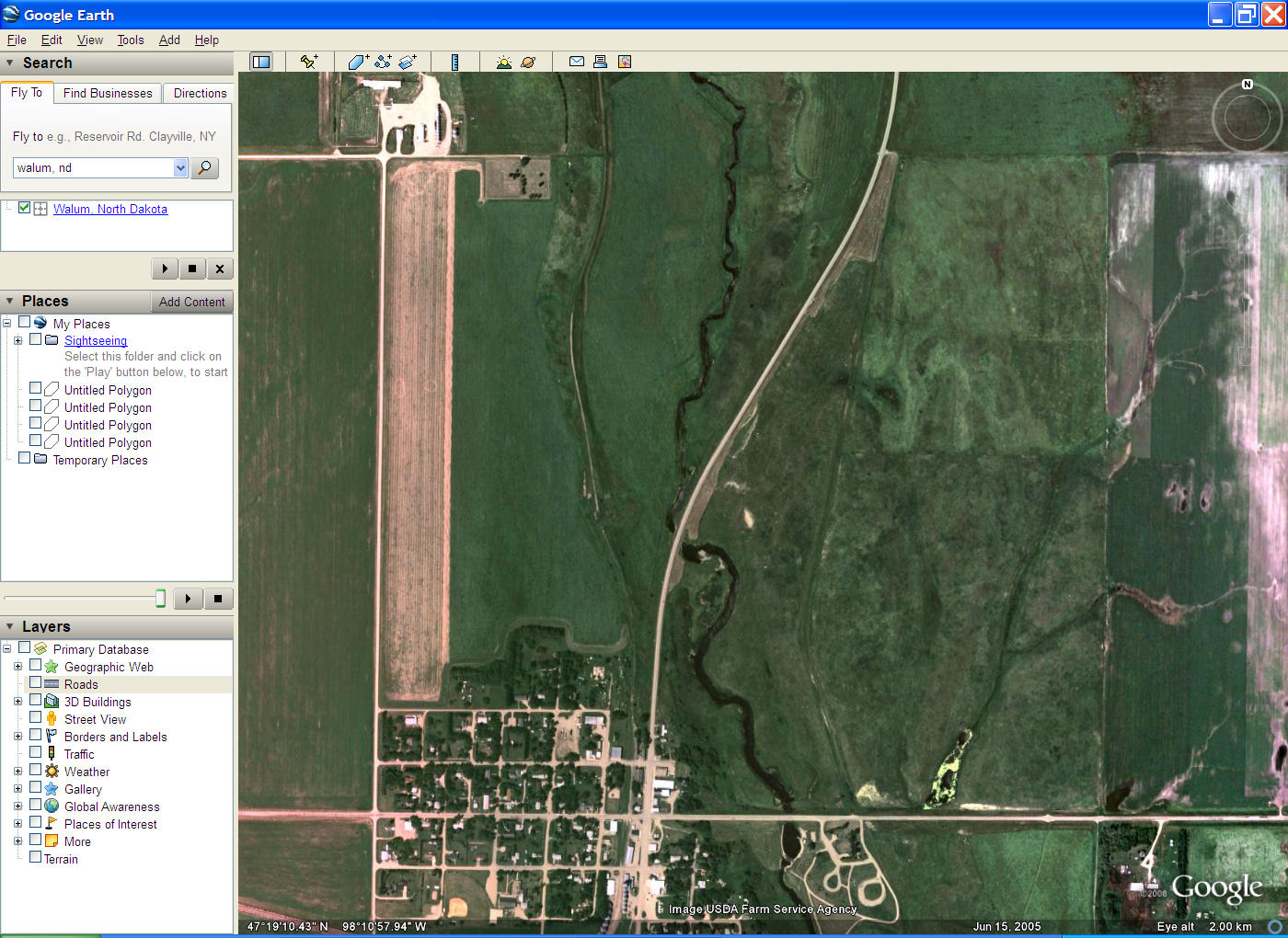Clear search results with the X button

[x=220, y=269]
